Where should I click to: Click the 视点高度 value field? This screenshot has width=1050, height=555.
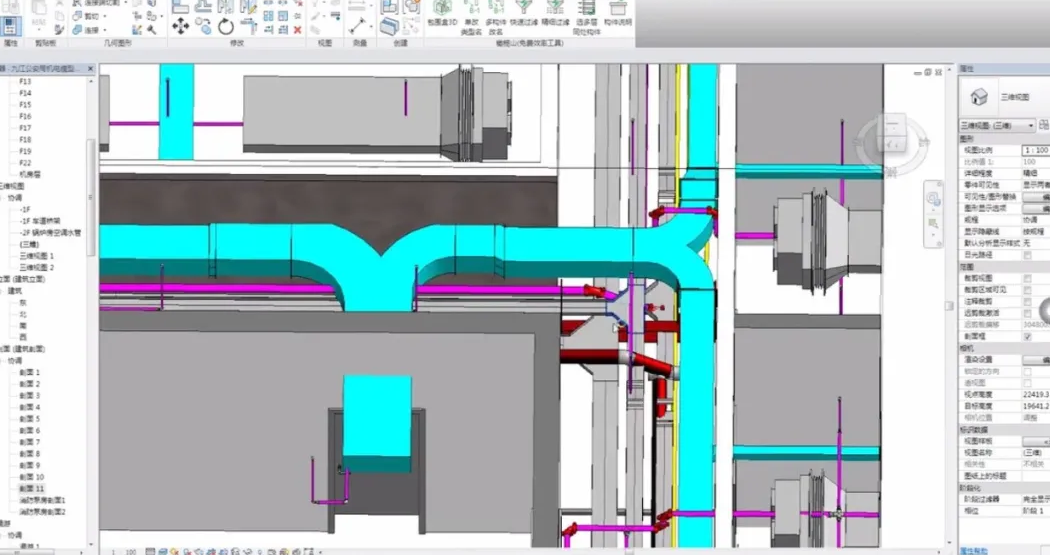[1036, 394]
